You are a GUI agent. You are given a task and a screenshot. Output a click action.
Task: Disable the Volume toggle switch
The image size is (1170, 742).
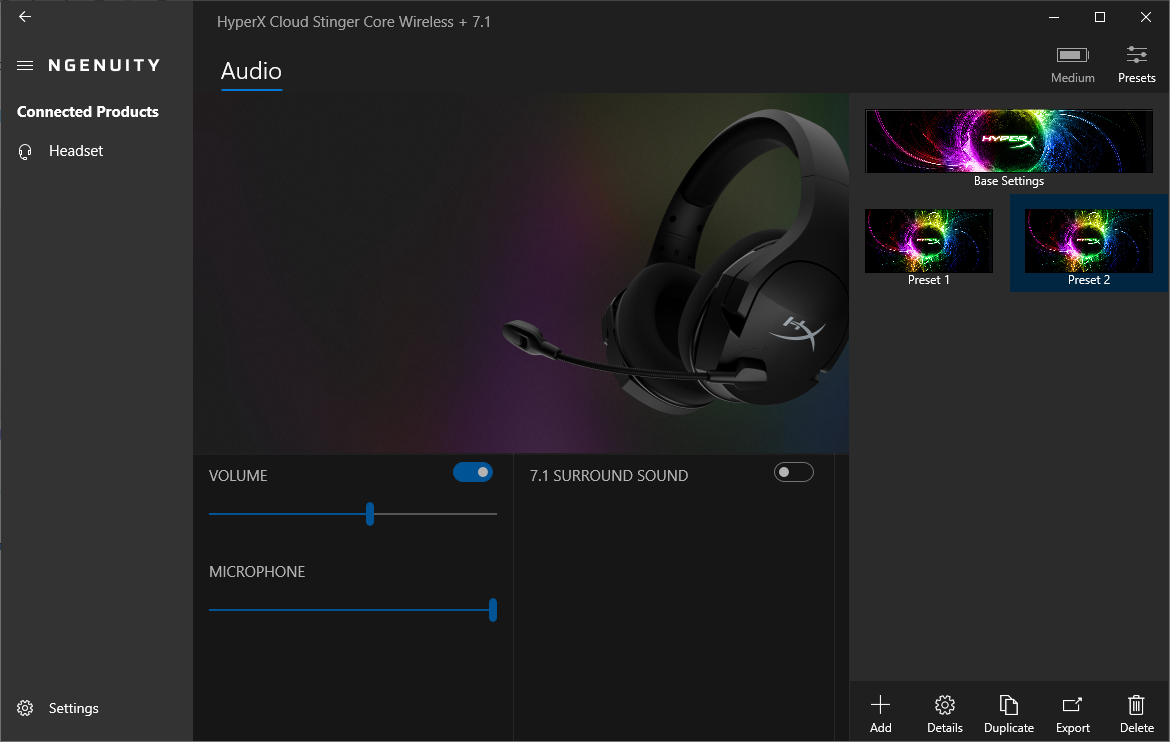pos(472,473)
